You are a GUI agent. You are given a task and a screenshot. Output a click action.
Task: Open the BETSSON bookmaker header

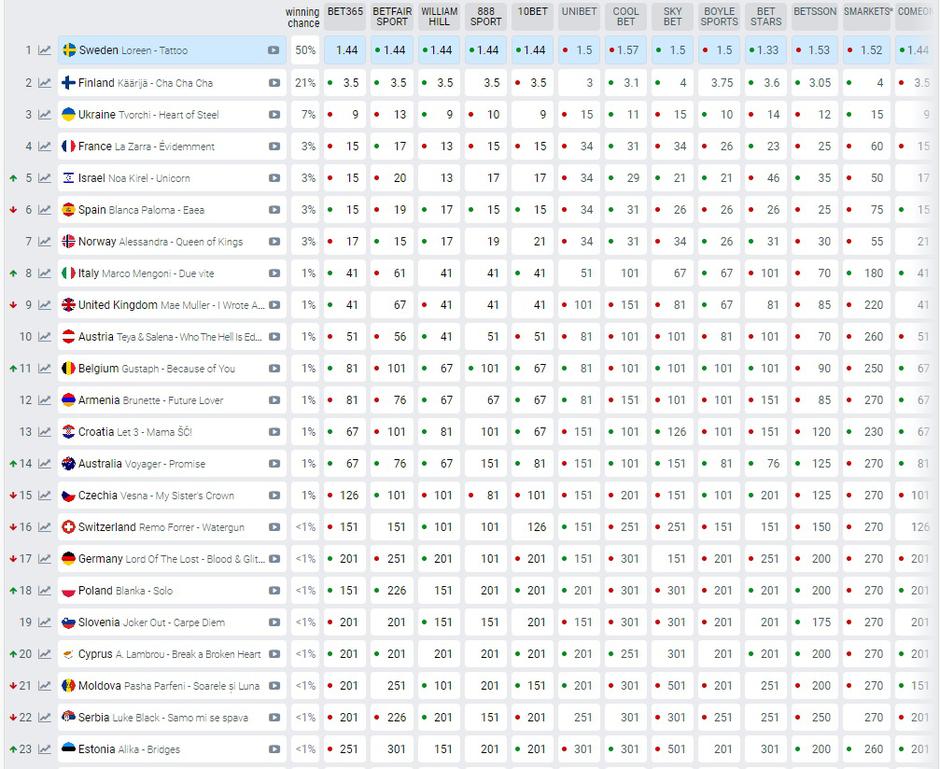point(814,12)
